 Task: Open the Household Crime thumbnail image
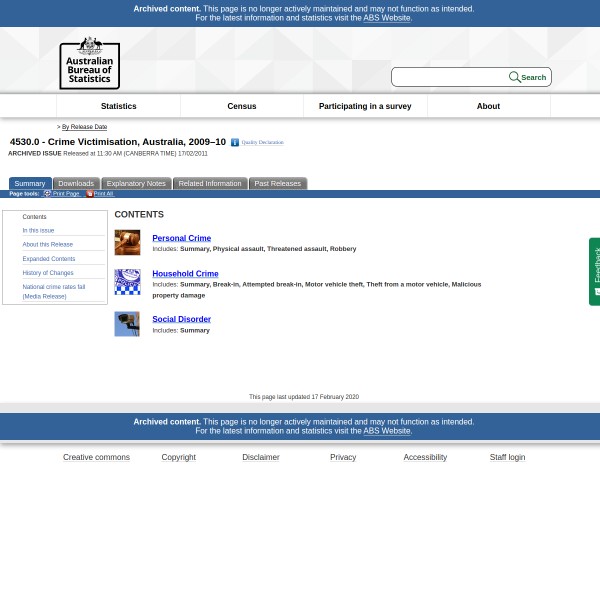(127, 282)
